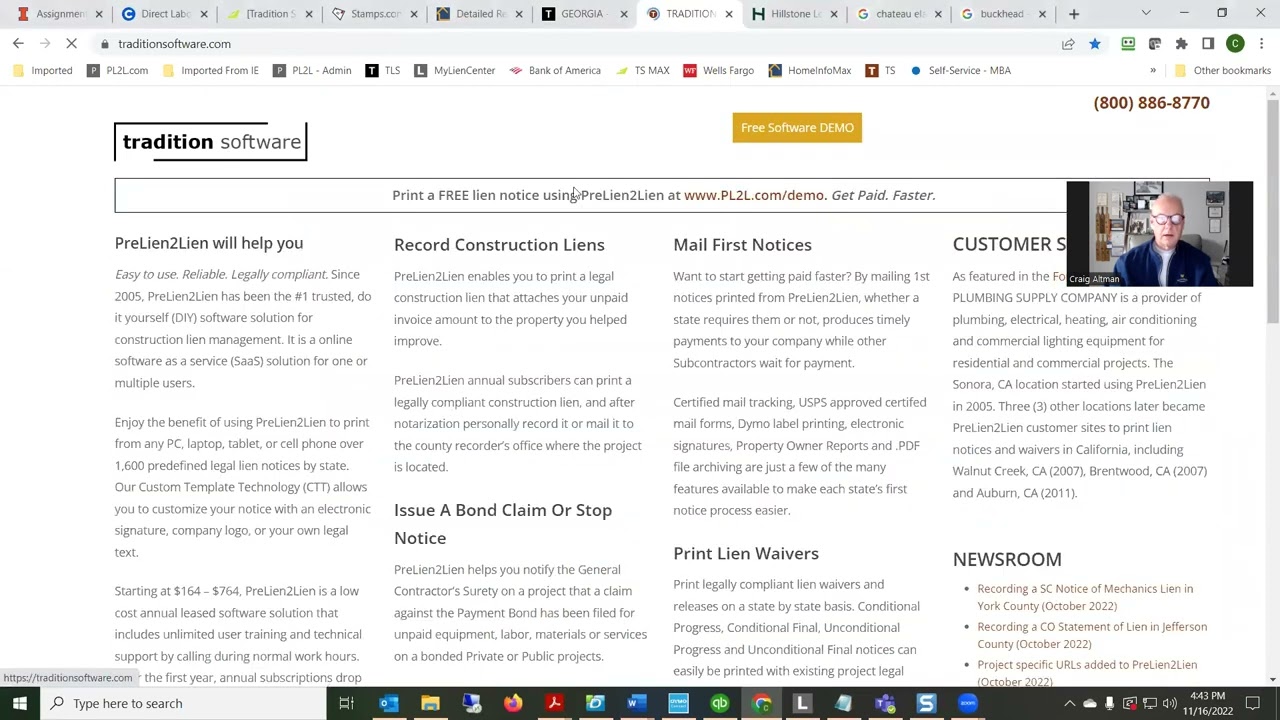Open the share page icon in address bar
Screen dimensions: 1280x720
pyautogui.click(x=1068, y=44)
